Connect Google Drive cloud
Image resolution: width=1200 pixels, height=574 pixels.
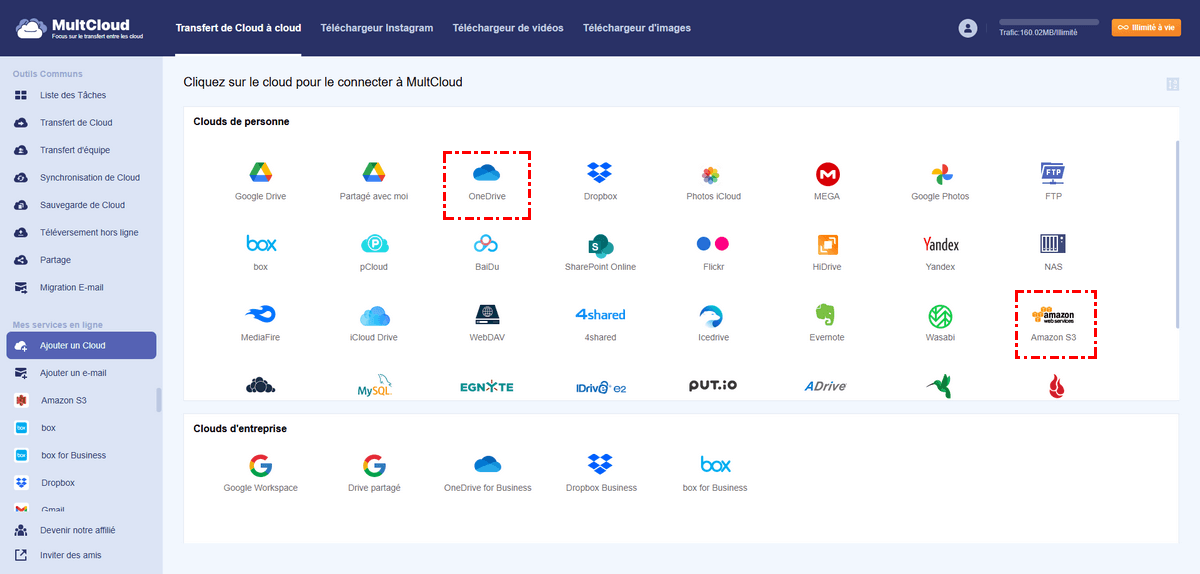pos(260,182)
